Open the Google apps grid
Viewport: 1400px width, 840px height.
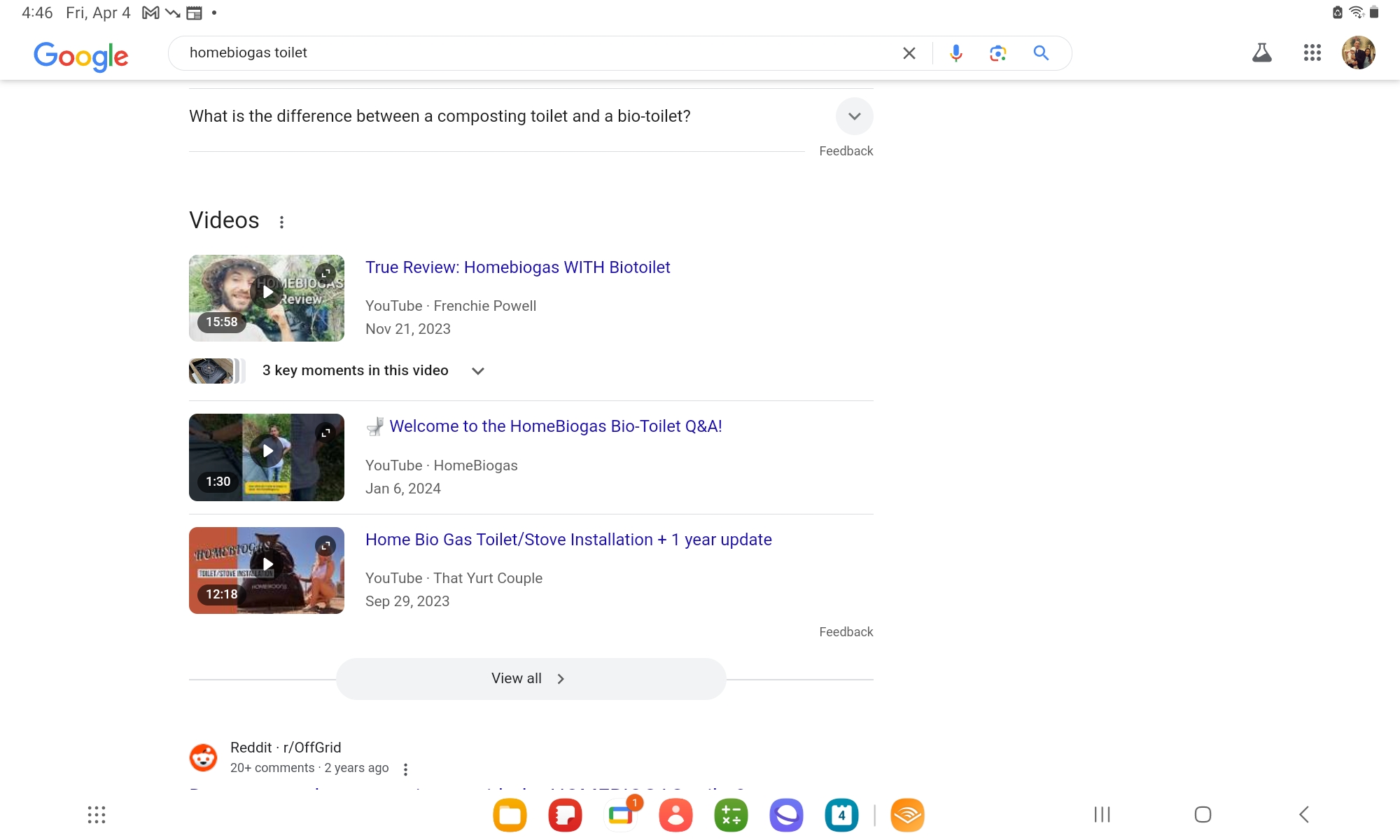point(1312,53)
